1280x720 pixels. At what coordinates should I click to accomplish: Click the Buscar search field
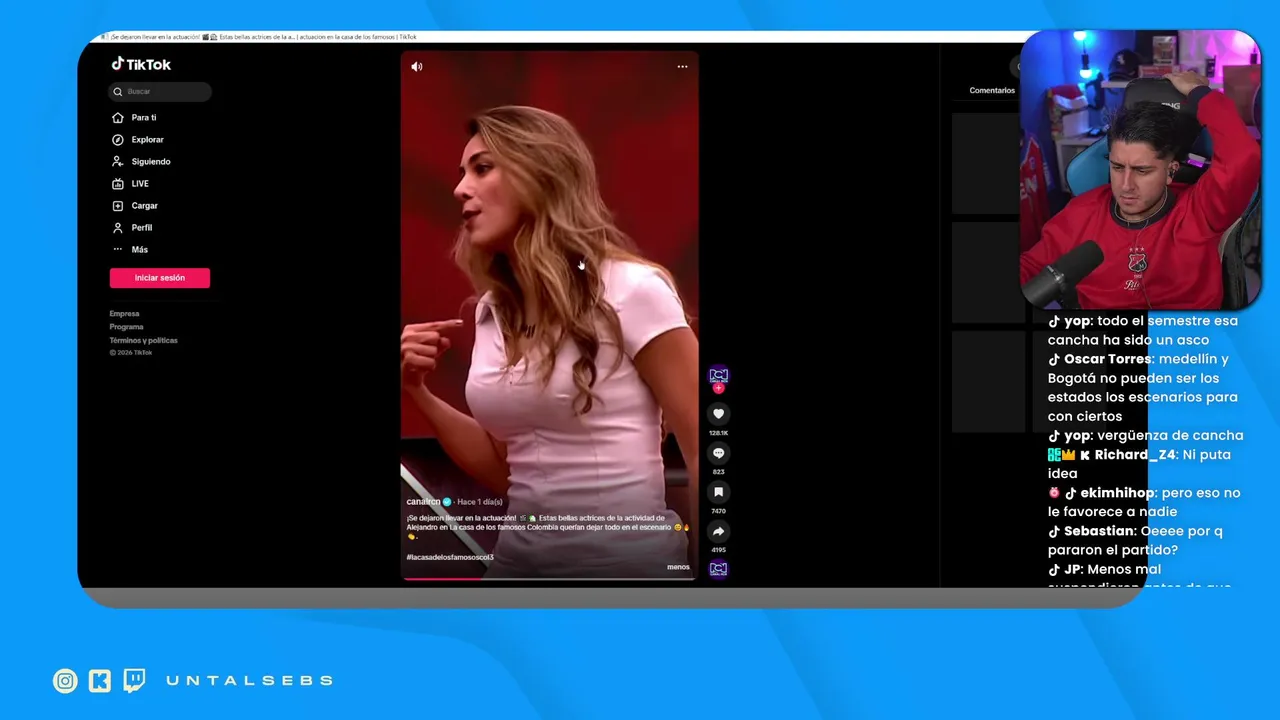160,92
